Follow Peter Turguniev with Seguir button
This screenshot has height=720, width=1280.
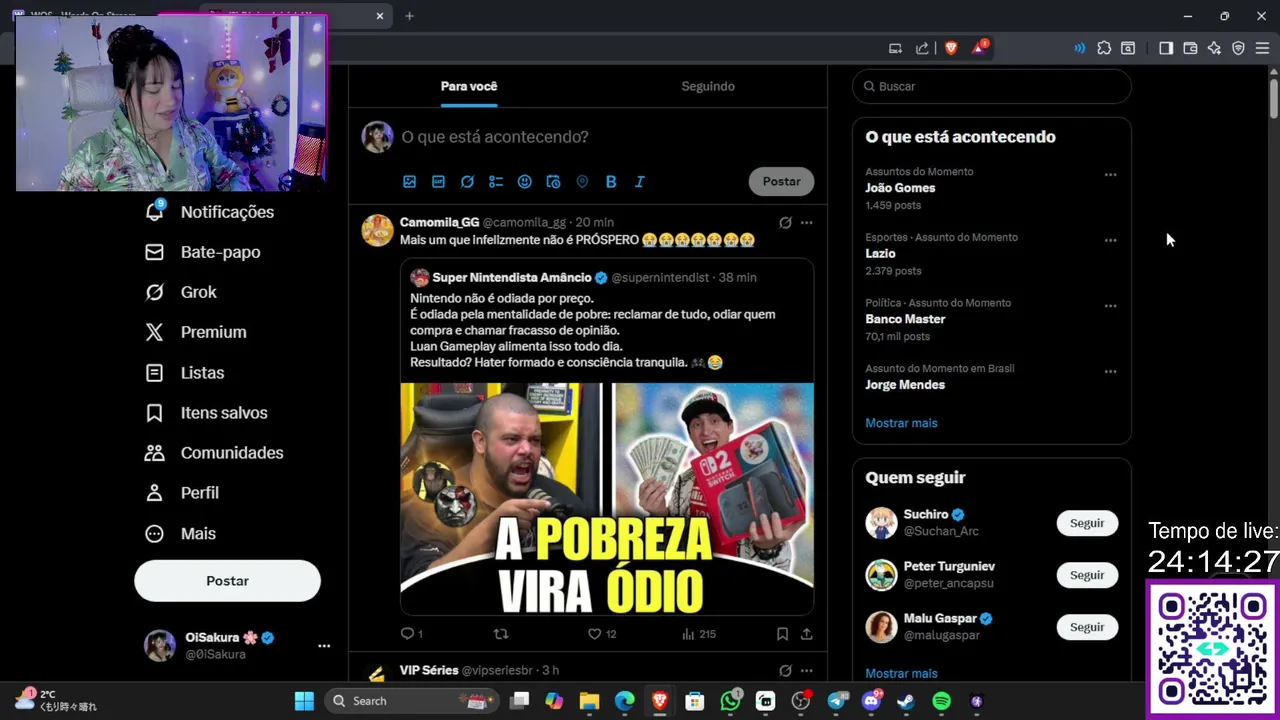(1087, 575)
